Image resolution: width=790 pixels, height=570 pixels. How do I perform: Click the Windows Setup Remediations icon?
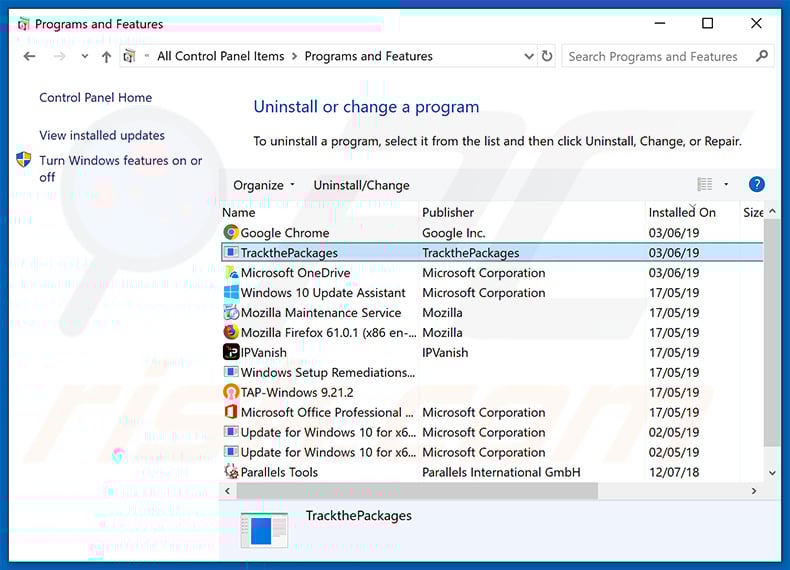point(231,372)
